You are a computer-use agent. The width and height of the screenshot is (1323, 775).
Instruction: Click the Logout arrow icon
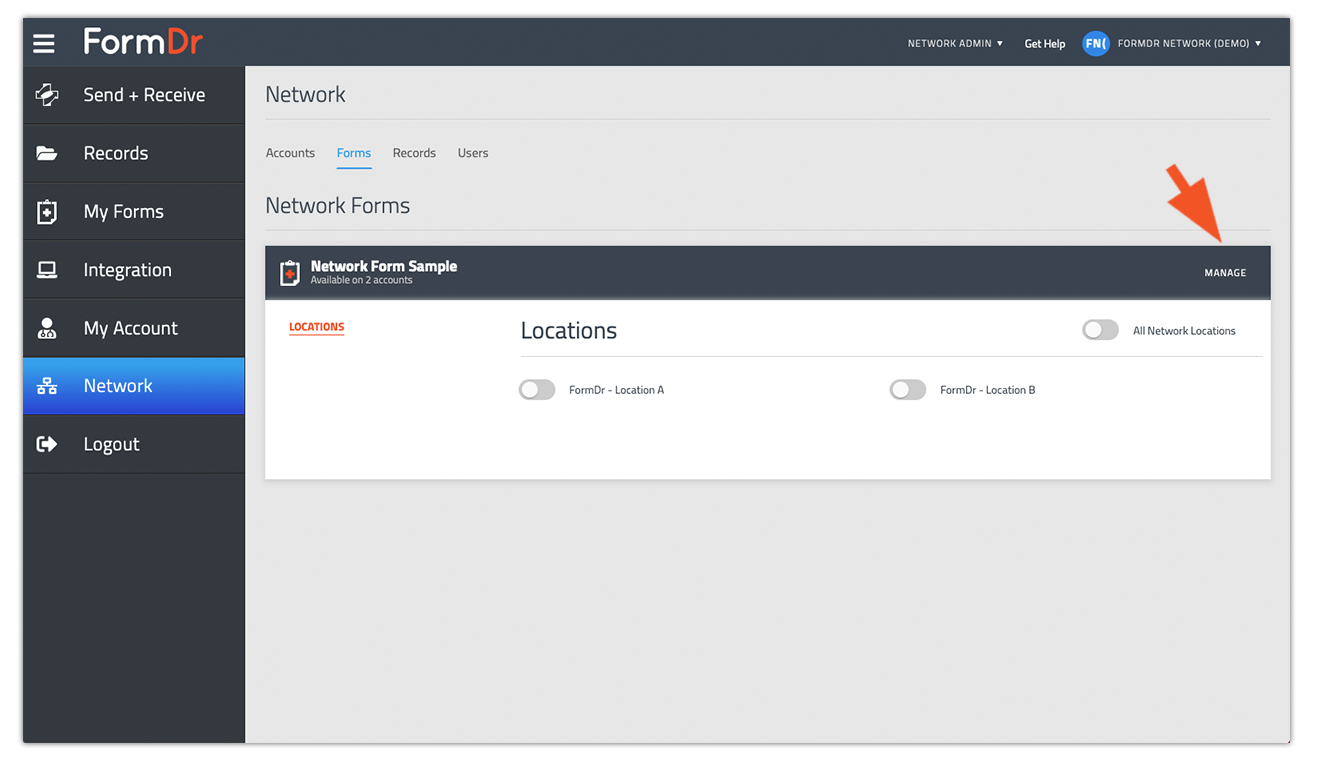coord(47,444)
